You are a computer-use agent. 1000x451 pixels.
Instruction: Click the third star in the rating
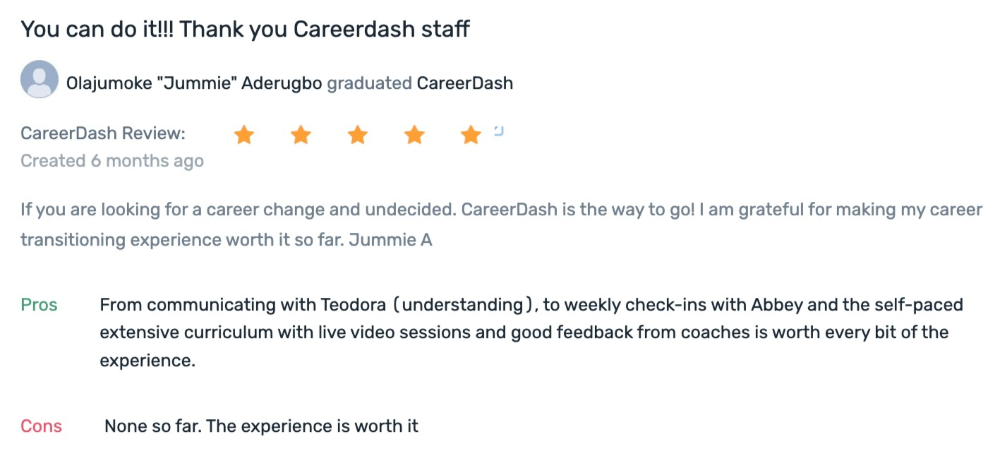(x=358, y=135)
